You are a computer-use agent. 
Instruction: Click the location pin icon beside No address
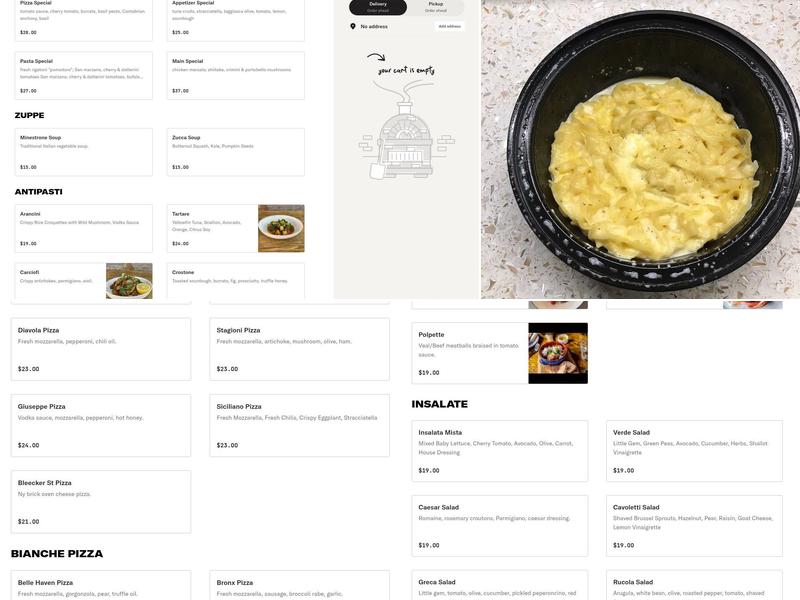tap(353, 26)
